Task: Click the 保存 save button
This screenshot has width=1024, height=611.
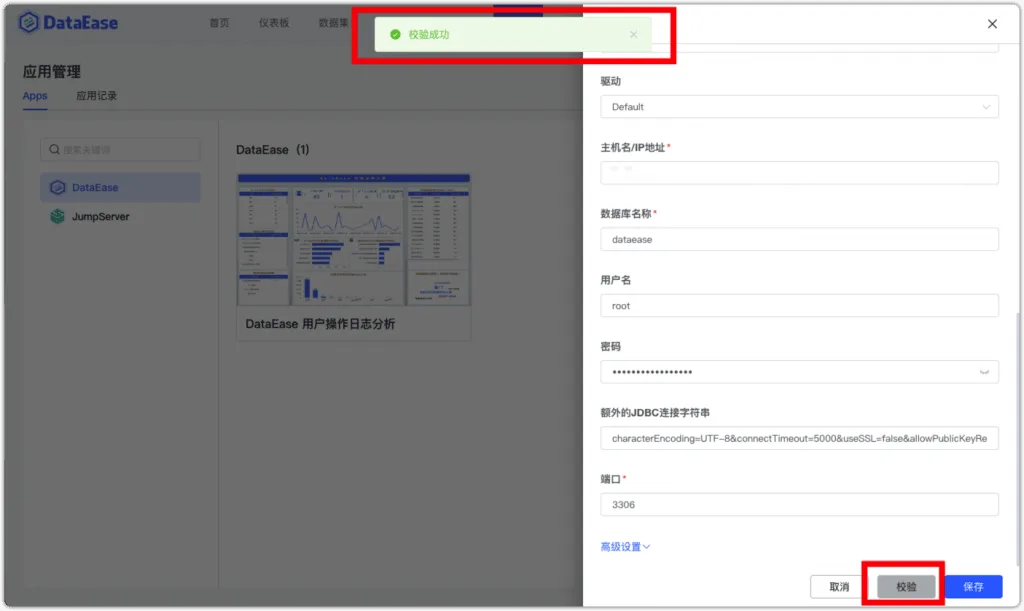Action: tap(973, 586)
